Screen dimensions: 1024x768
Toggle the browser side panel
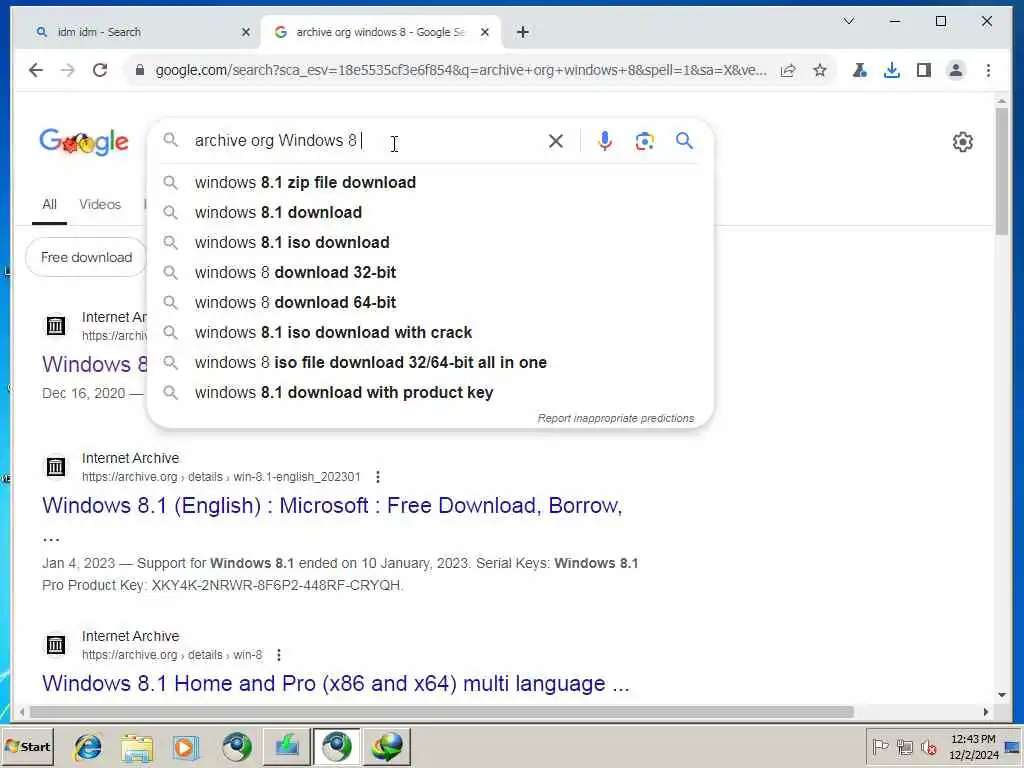(923, 70)
